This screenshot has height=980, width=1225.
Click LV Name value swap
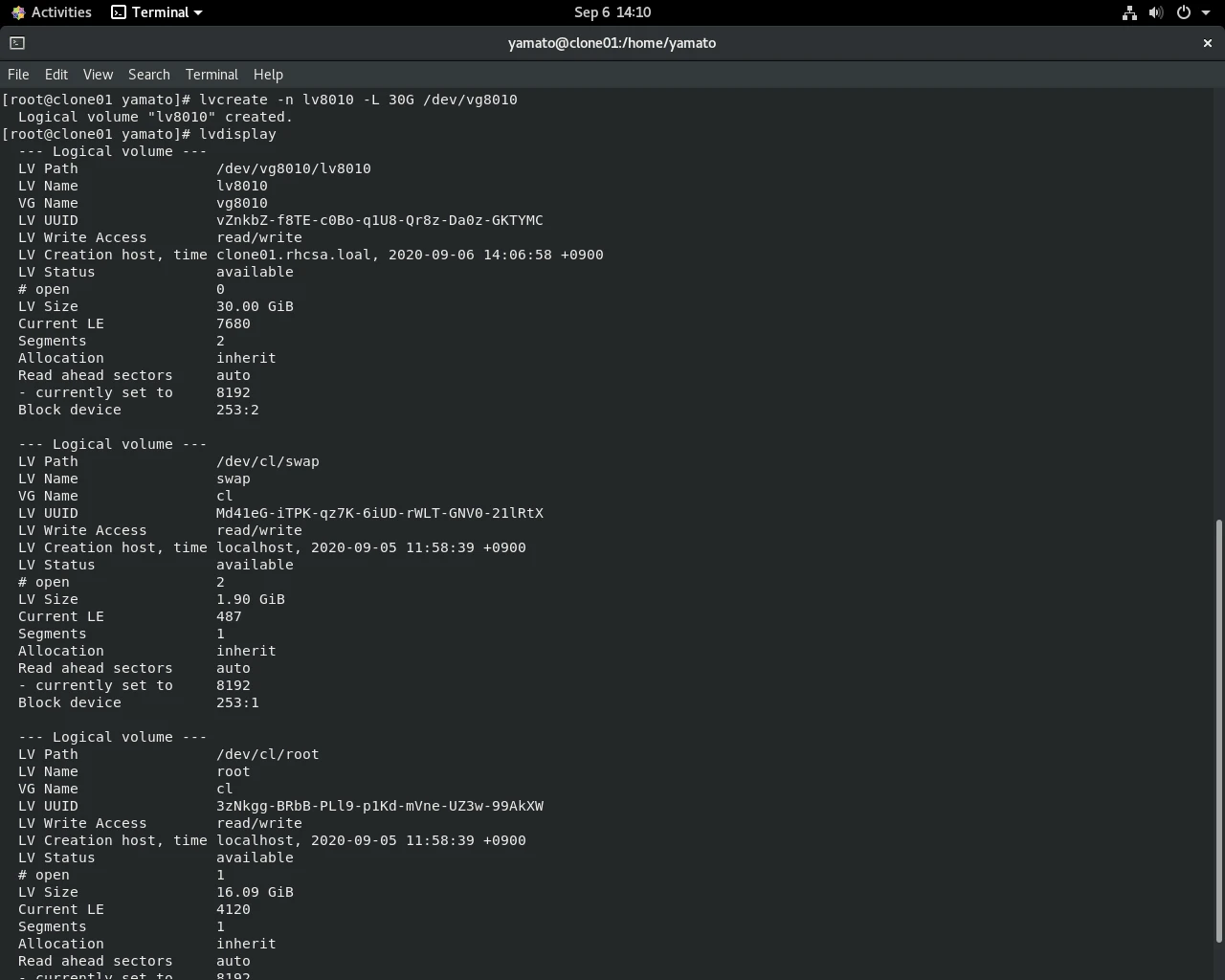(234, 479)
